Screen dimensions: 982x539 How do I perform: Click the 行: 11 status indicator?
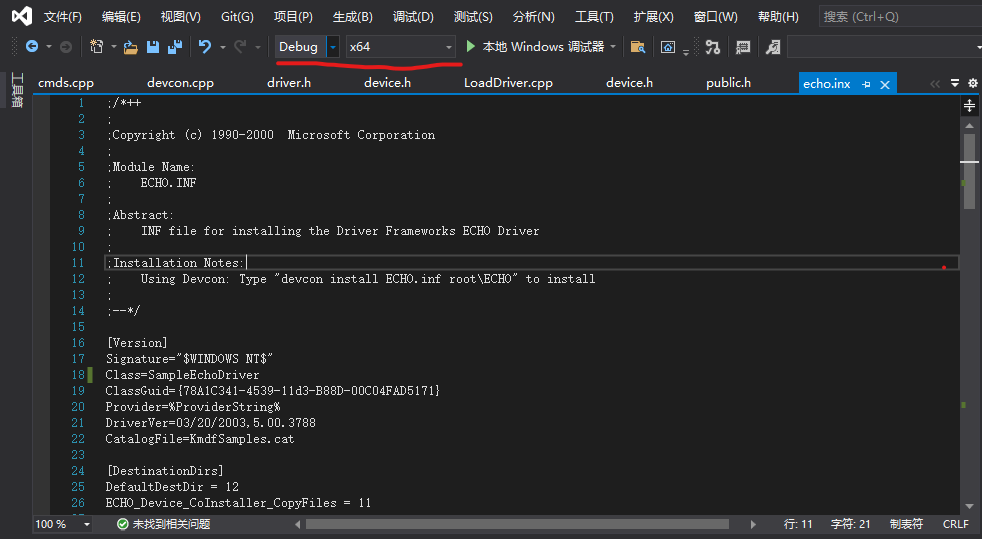coord(798,524)
